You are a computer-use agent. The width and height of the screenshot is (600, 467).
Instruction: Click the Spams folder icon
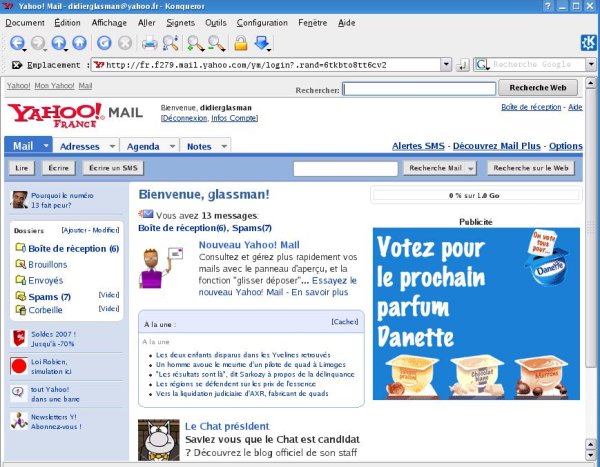(21, 296)
